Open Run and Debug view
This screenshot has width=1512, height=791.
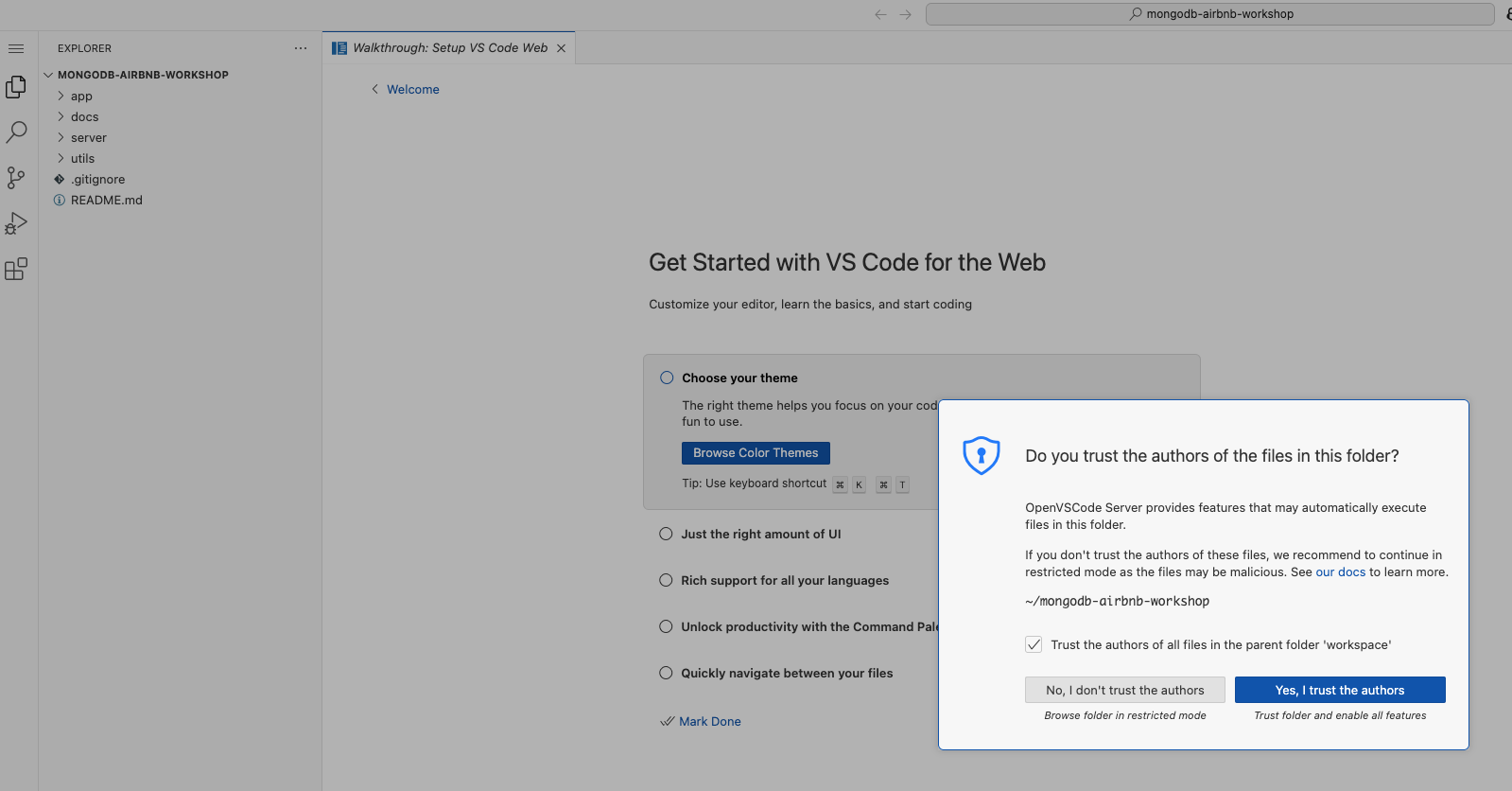click(x=16, y=223)
